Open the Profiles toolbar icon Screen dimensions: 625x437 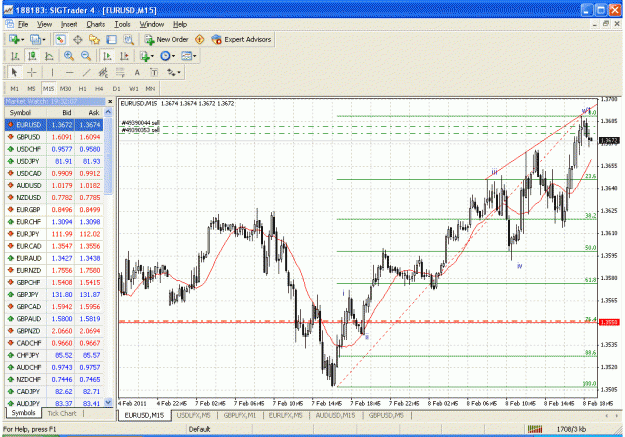(x=35, y=39)
